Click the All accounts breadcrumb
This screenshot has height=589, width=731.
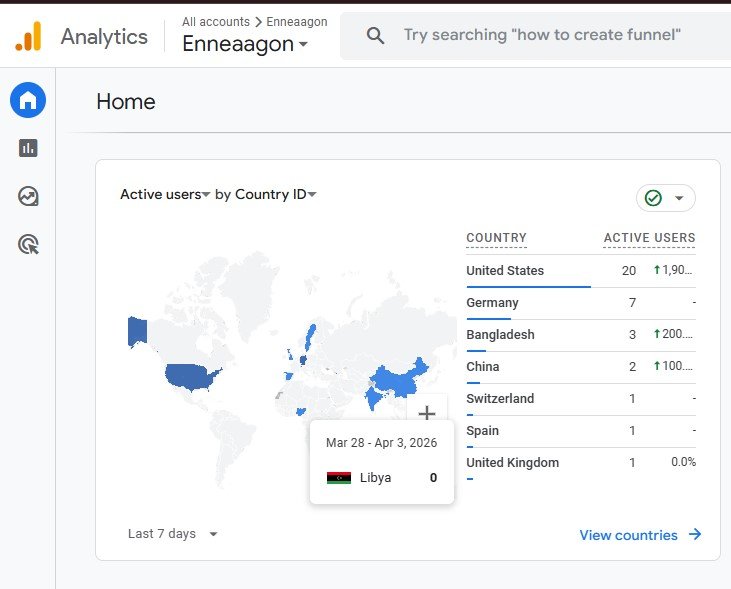pos(216,22)
